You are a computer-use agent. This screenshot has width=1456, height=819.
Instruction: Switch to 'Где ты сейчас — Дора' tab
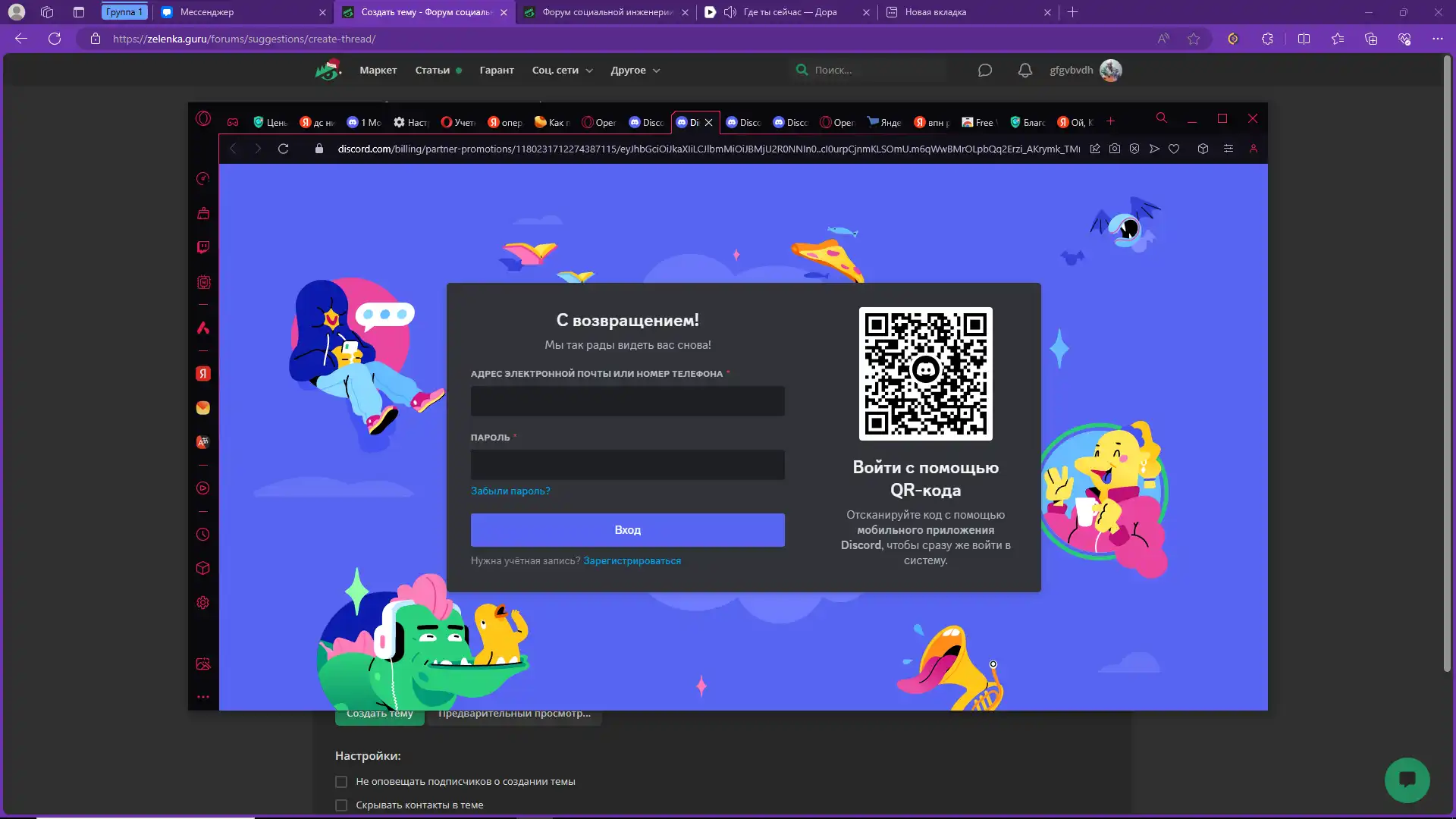pos(787,12)
